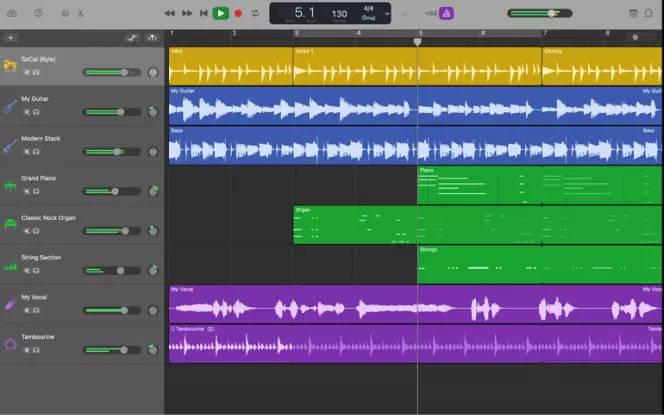The width and height of the screenshot is (664, 415).
Task: Start playback with green Play button
Action: pos(221,13)
